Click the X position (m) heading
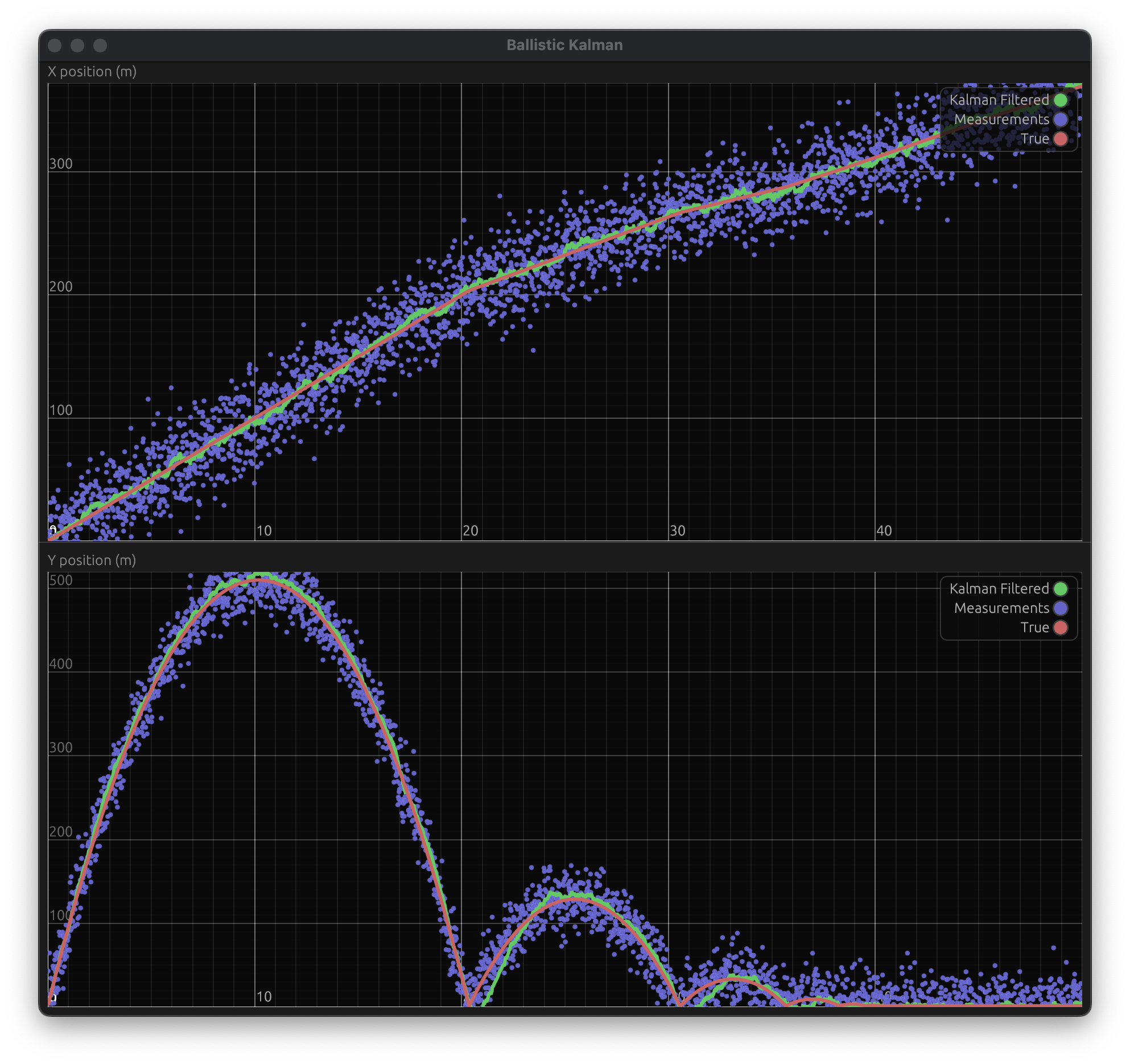 92,72
